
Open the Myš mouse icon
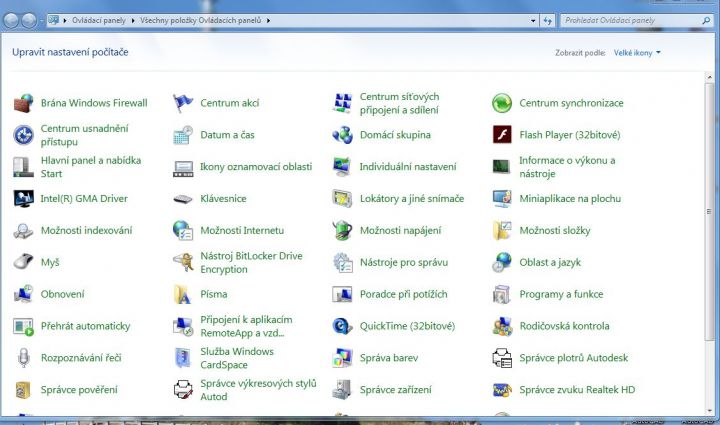pyautogui.click(x=23, y=262)
